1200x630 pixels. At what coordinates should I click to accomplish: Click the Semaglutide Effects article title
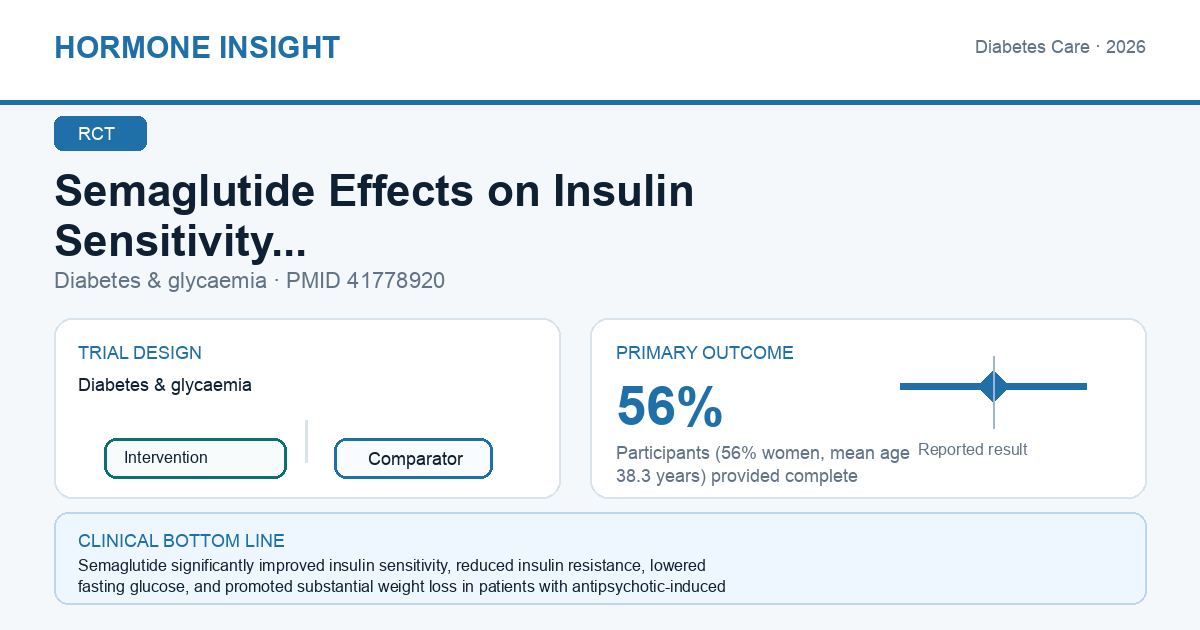click(374, 216)
